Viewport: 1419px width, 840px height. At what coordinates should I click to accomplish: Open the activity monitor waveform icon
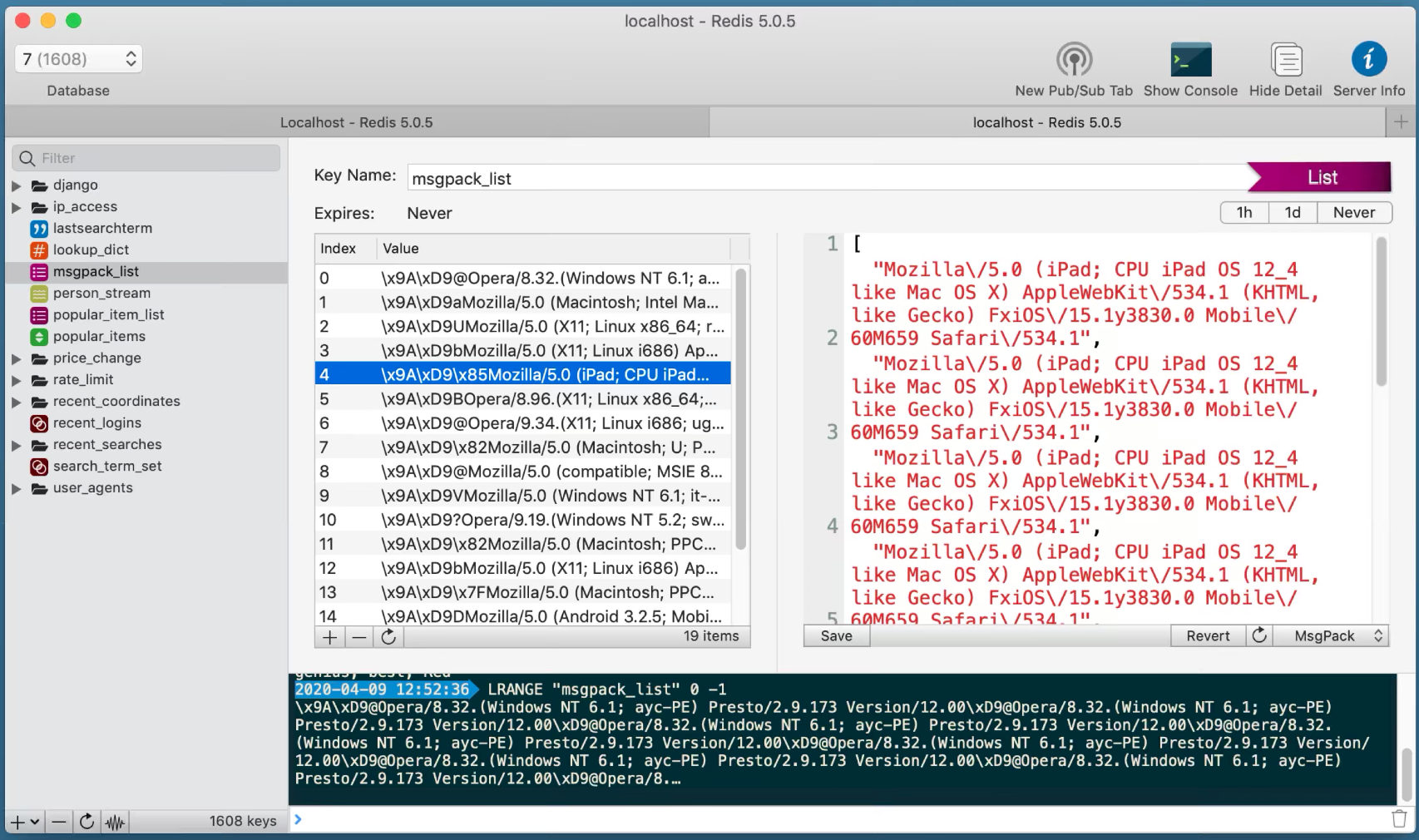115,822
